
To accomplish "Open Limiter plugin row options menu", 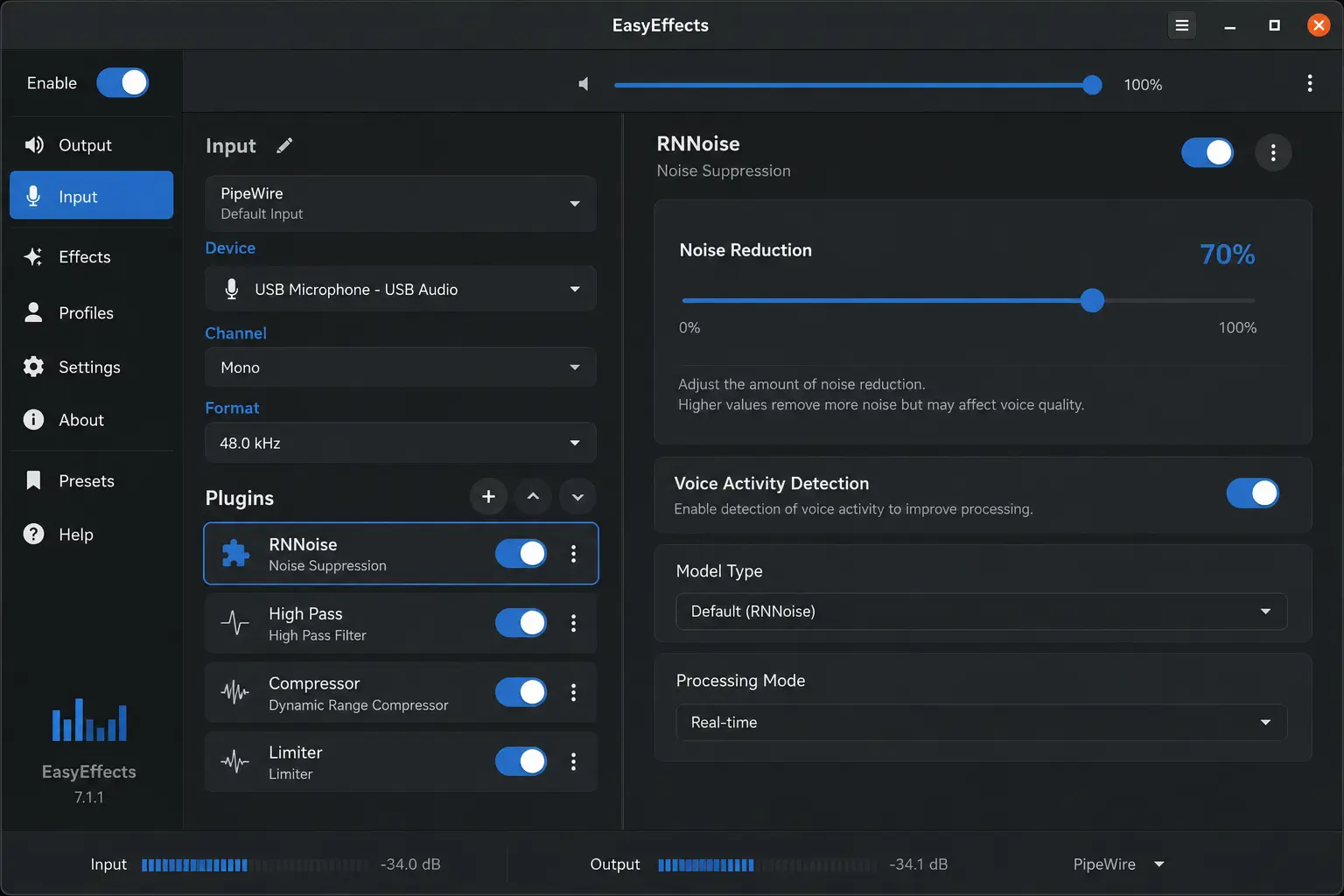I will point(573,761).
